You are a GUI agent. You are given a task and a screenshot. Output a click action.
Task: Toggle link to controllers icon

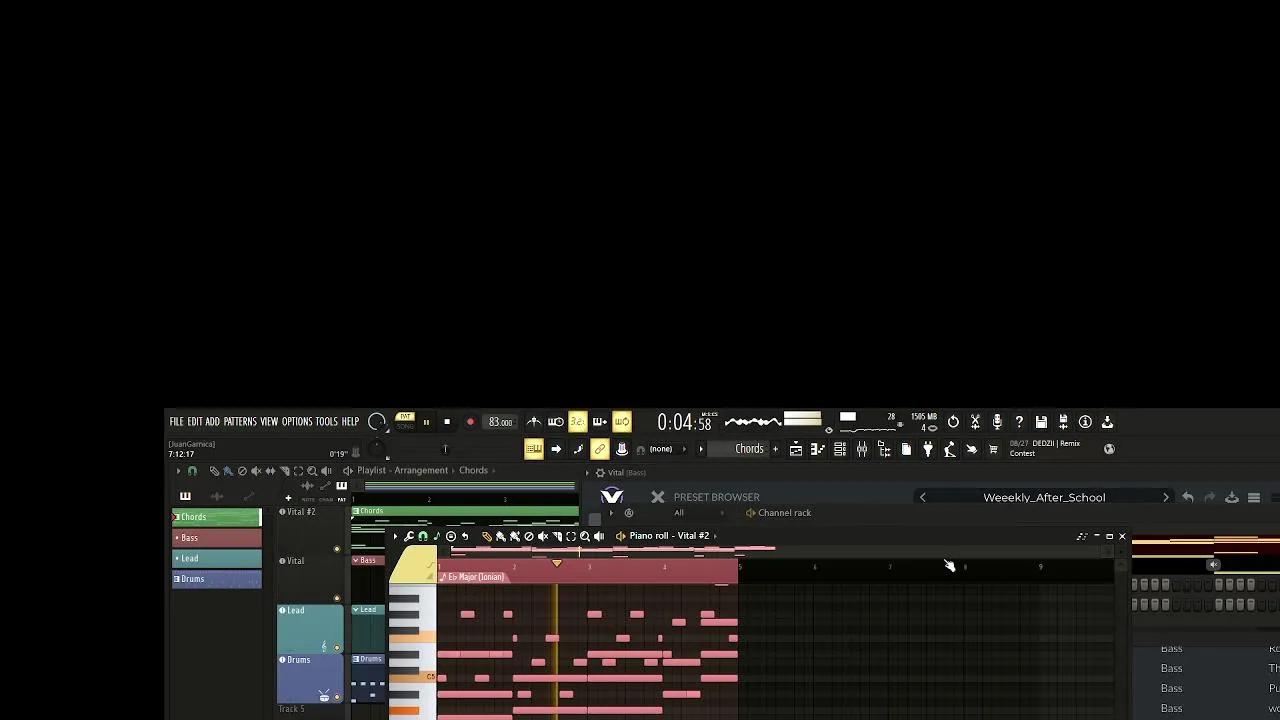[x=600, y=449]
